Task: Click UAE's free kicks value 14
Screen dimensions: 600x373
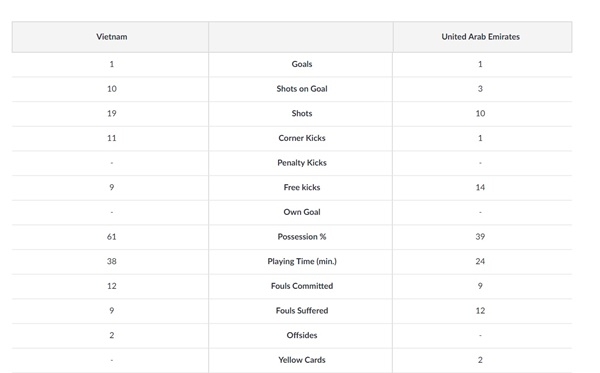Action: tap(480, 187)
